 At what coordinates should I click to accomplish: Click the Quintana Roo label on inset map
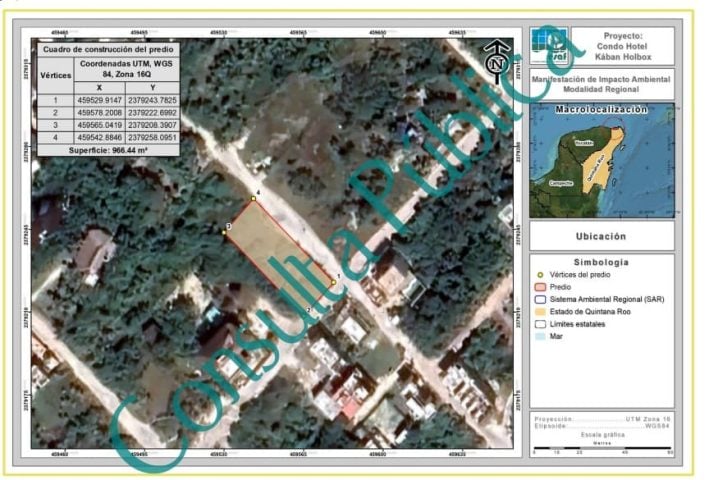coord(596,169)
